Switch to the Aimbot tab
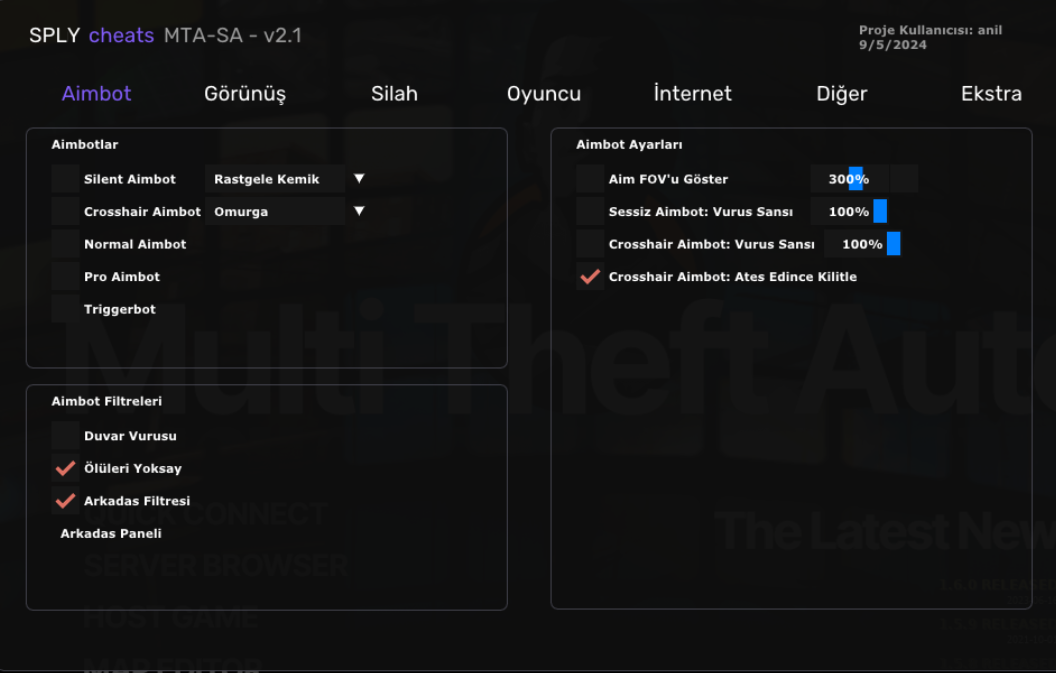 [96, 93]
